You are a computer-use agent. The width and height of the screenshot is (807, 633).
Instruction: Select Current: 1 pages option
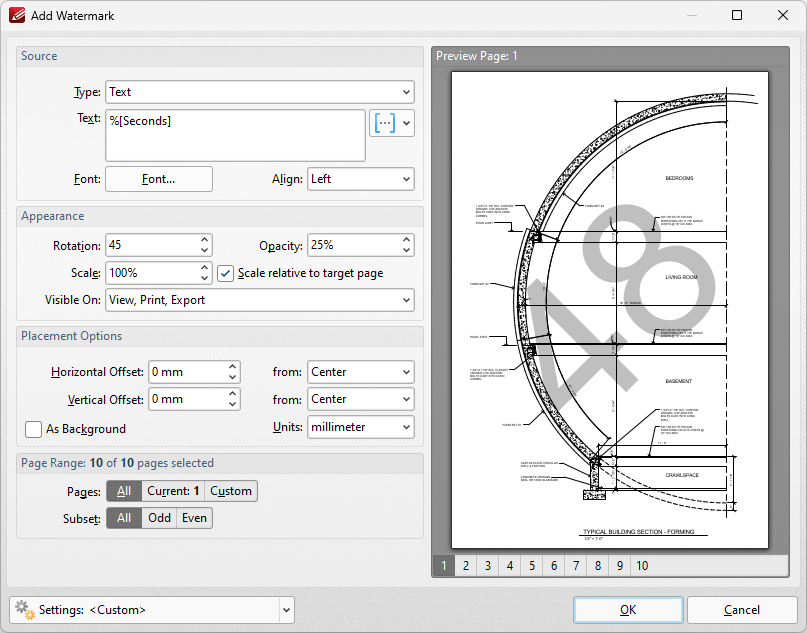click(x=173, y=491)
